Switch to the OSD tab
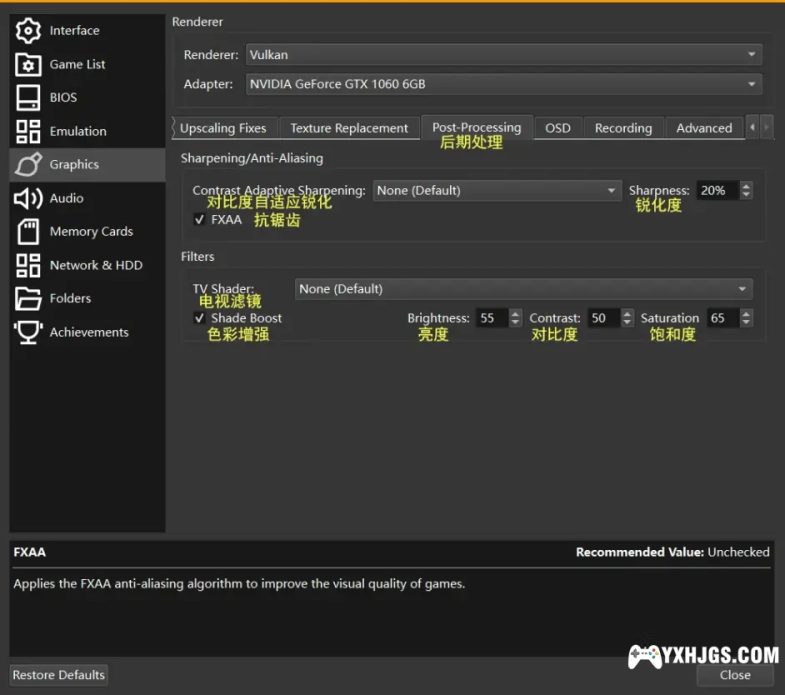 tap(557, 128)
